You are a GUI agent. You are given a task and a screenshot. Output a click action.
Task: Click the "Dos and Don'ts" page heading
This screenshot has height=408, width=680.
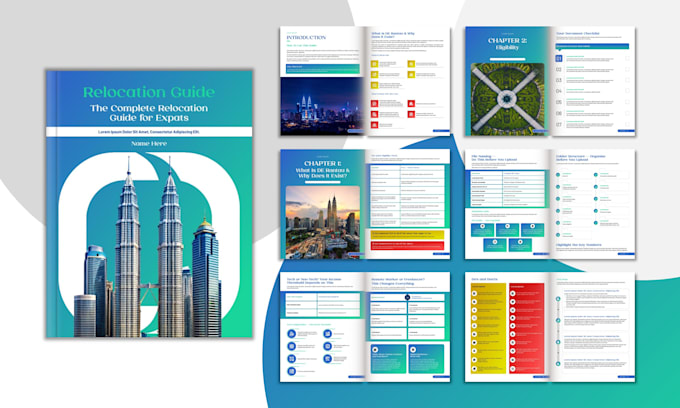point(484,279)
